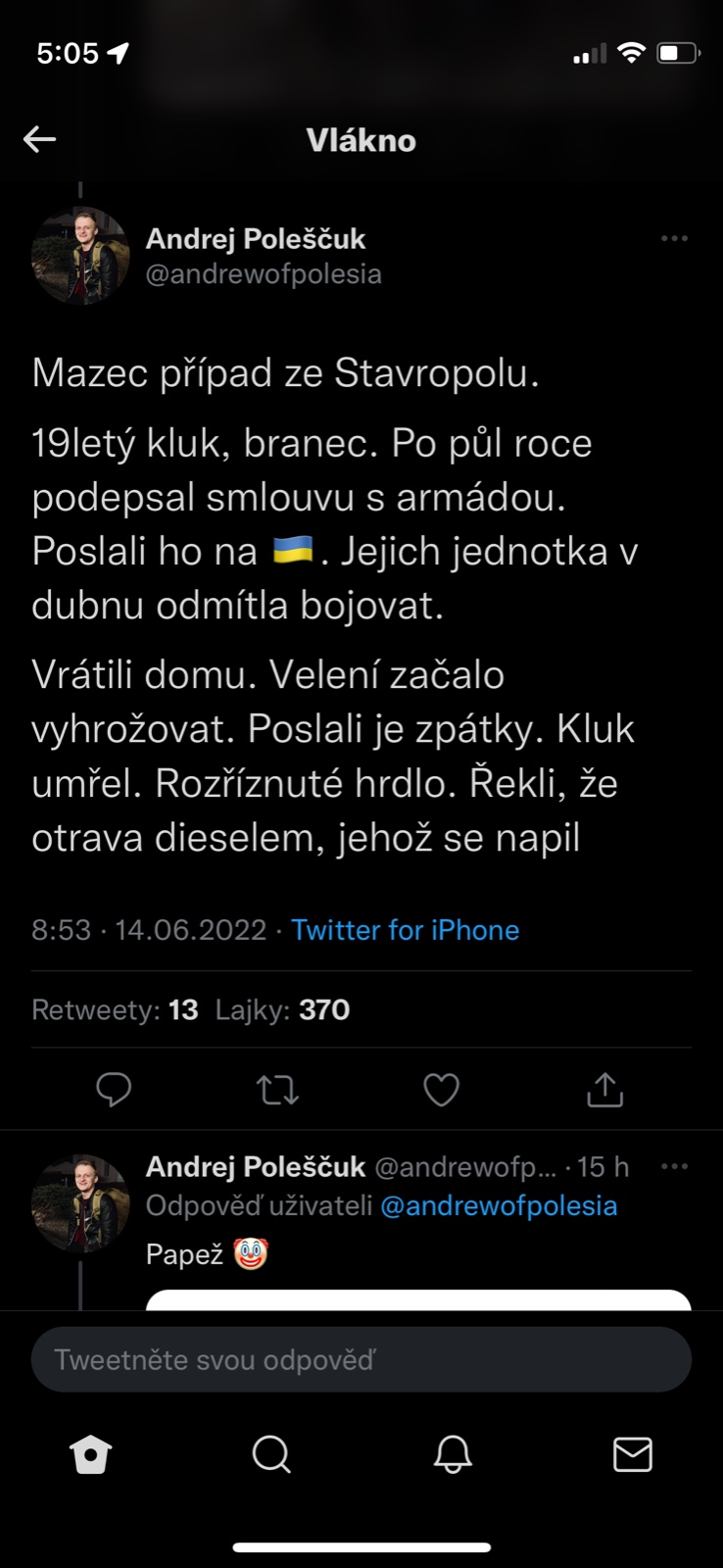Open the main tweet's three-dot menu

(x=674, y=238)
